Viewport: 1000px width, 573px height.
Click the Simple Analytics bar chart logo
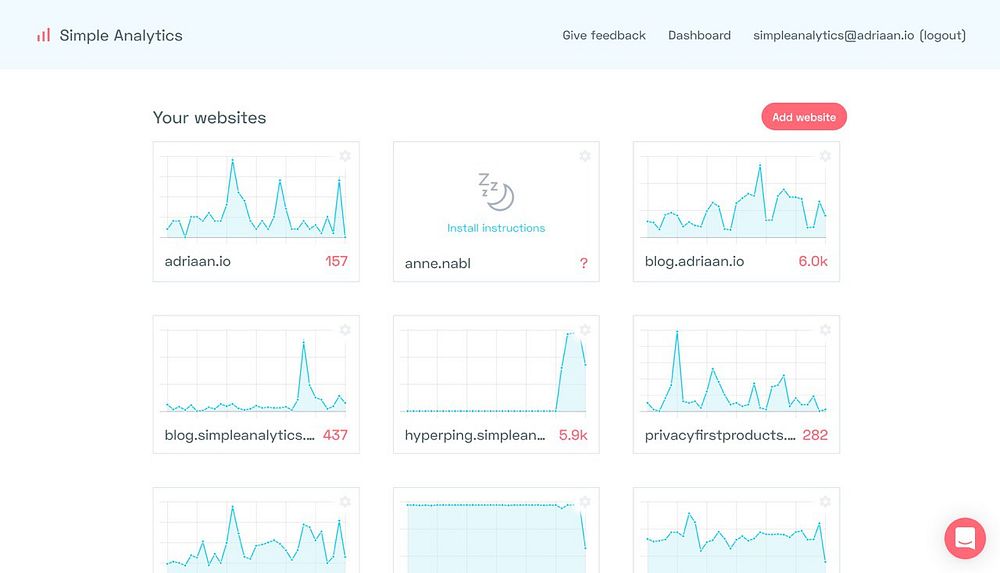click(x=43, y=35)
